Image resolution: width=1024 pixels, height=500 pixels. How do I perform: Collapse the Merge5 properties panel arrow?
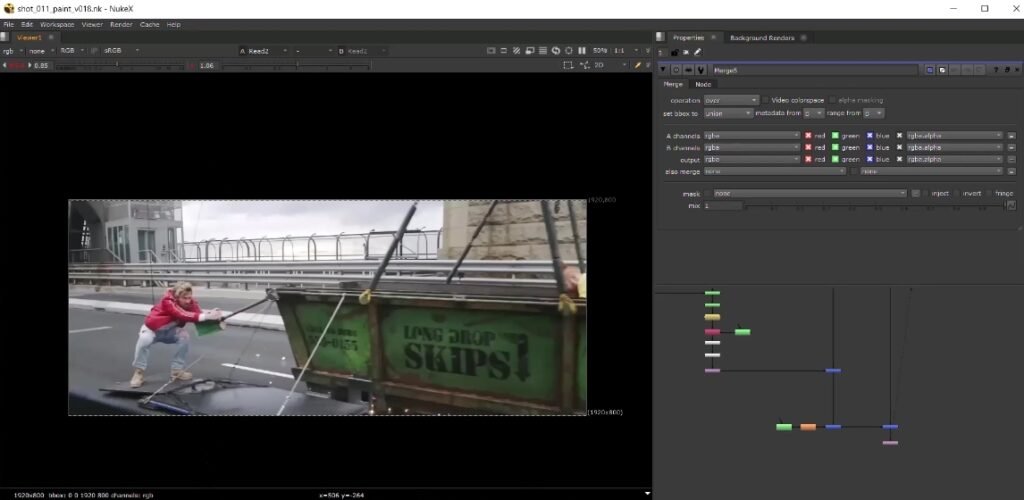point(662,69)
